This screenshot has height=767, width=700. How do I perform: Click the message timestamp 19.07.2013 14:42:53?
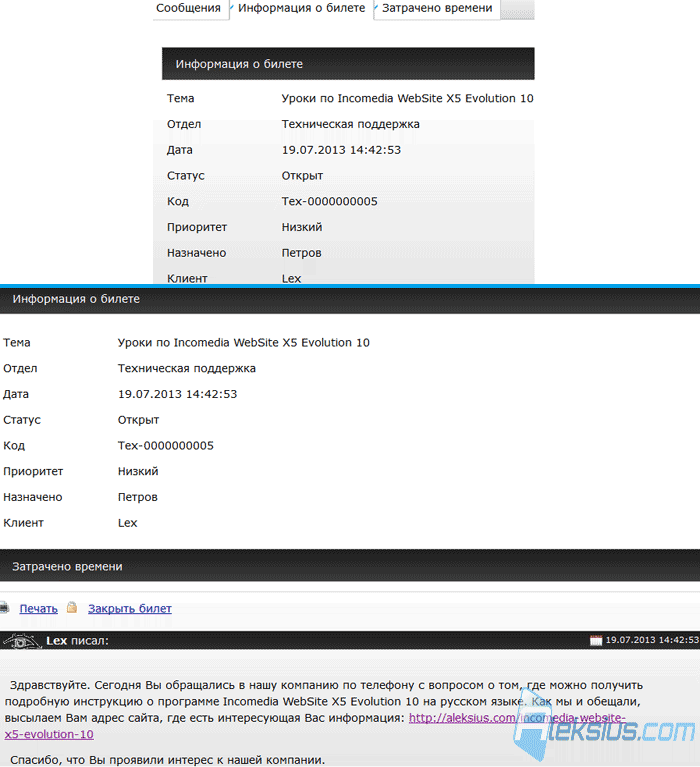tap(652, 640)
